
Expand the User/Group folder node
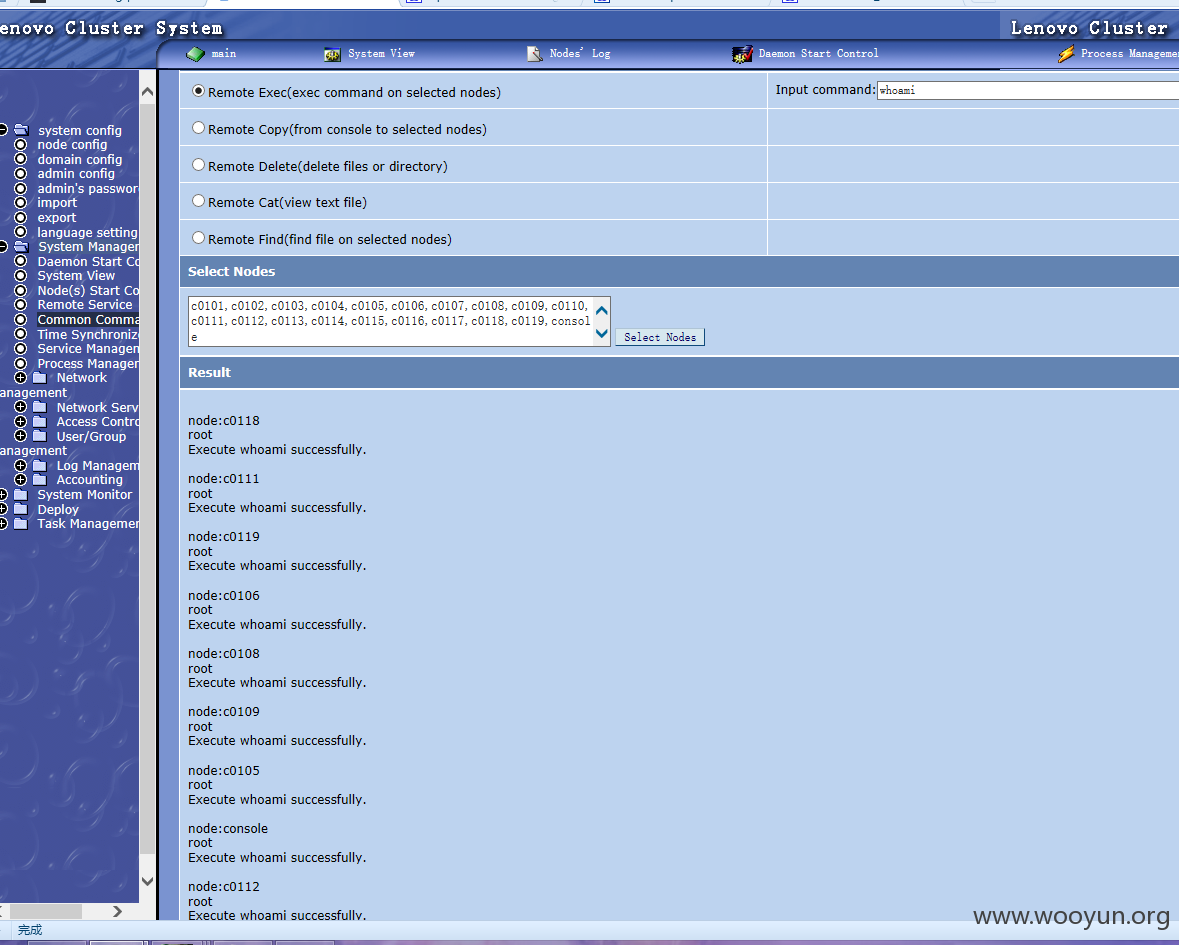20,436
